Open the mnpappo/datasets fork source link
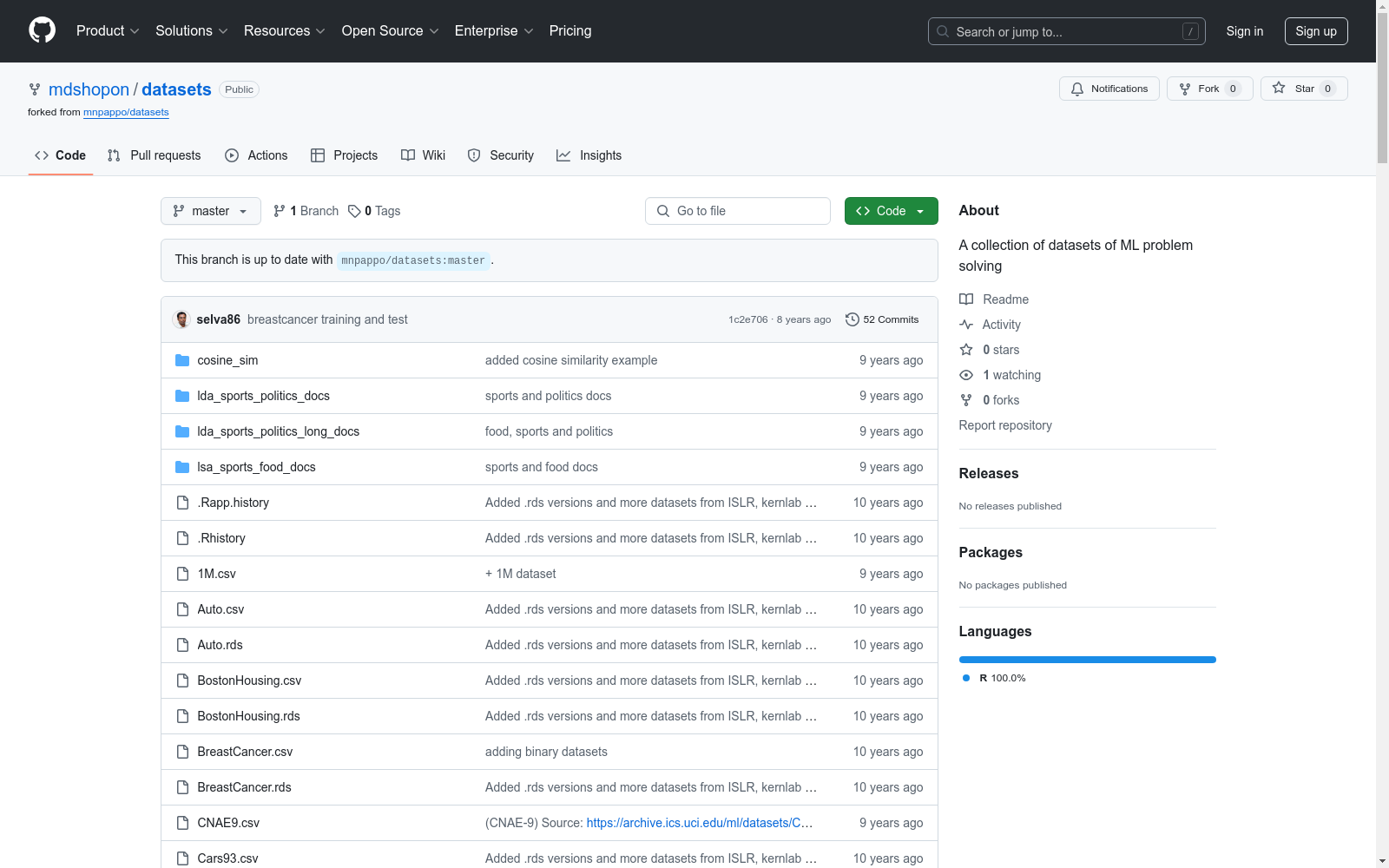Screen dimensions: 1389x868 point(126,112)
